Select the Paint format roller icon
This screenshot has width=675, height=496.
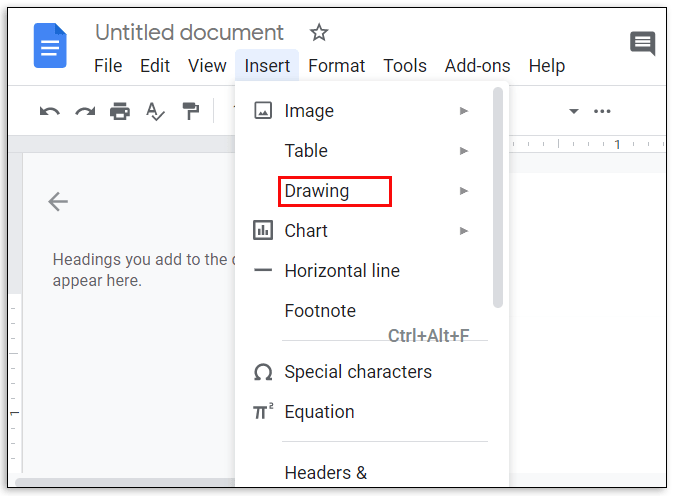[x=190, y=111]
